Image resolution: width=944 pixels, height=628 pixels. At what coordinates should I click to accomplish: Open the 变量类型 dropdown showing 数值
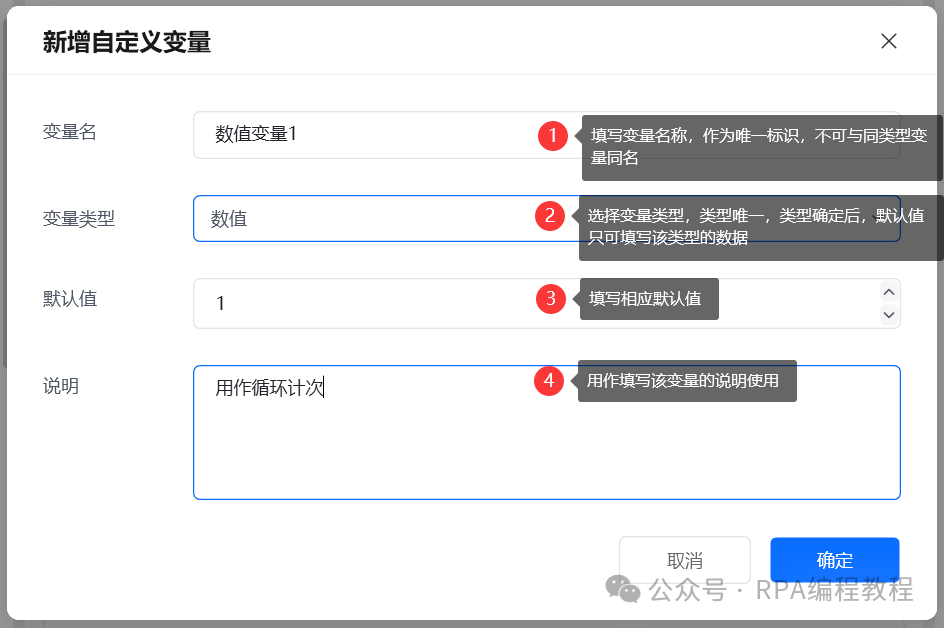547,219
